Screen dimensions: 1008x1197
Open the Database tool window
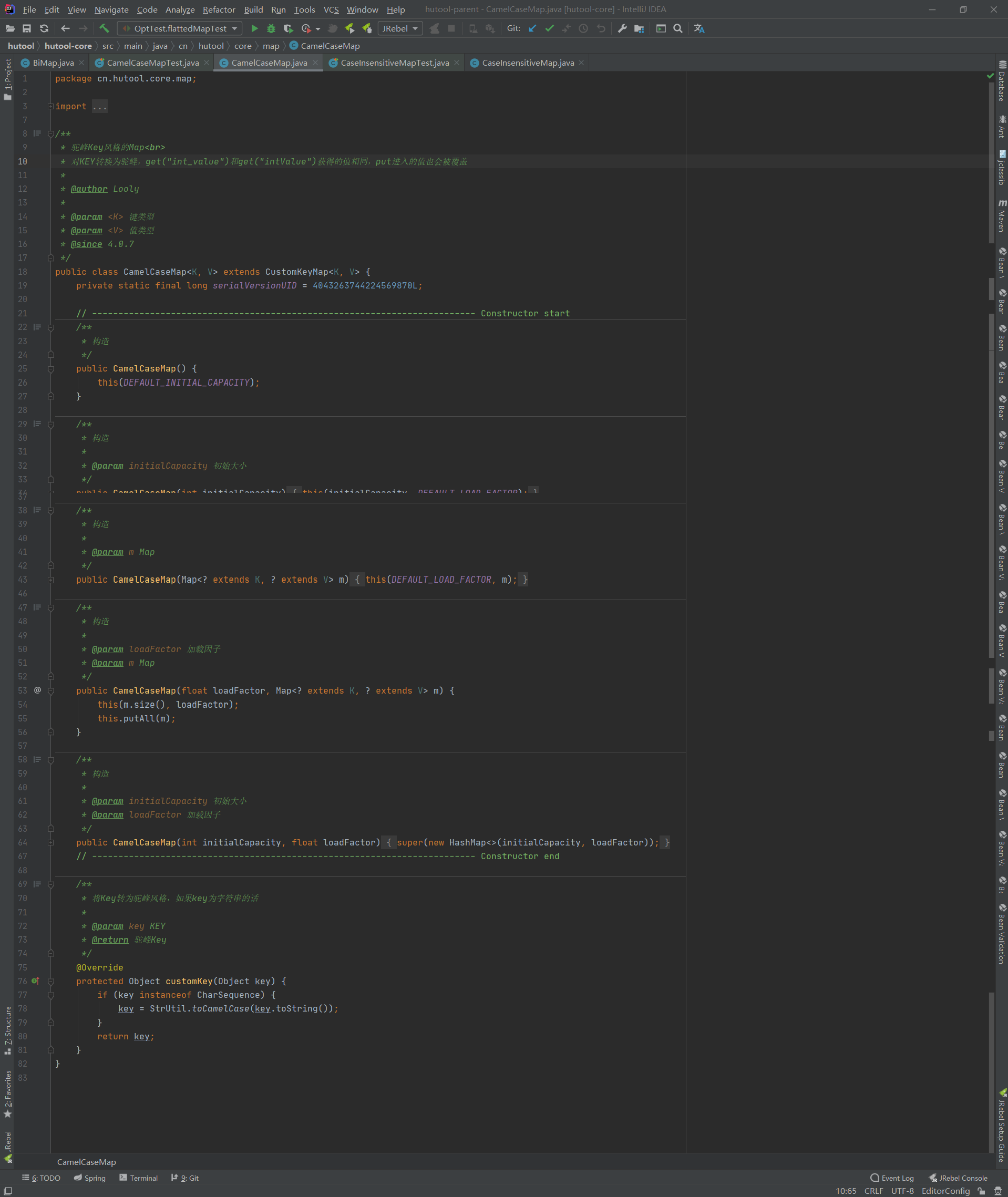coord(1002,81)
